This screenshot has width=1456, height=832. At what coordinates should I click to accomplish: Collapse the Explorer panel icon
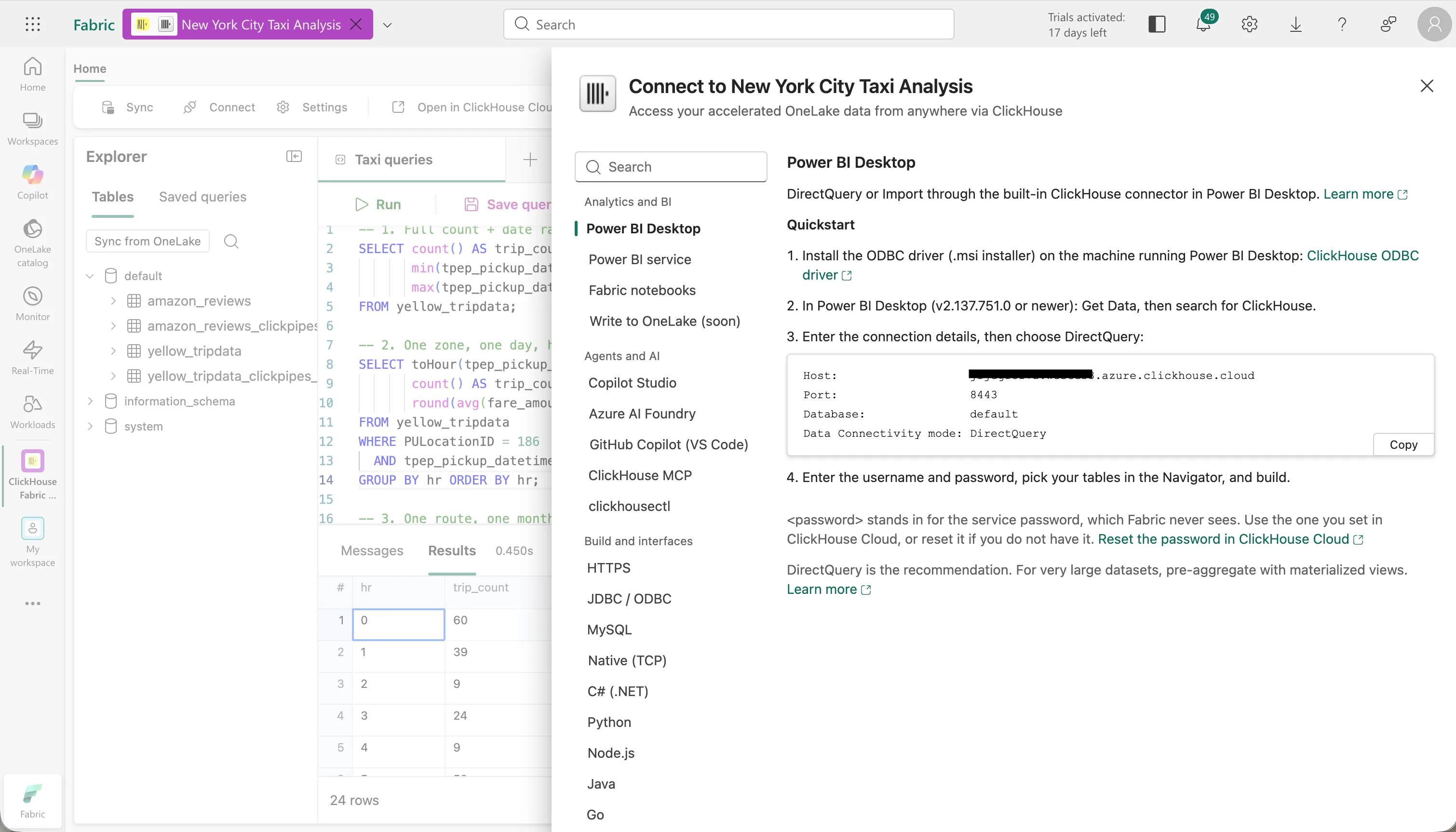pos(294,157)
